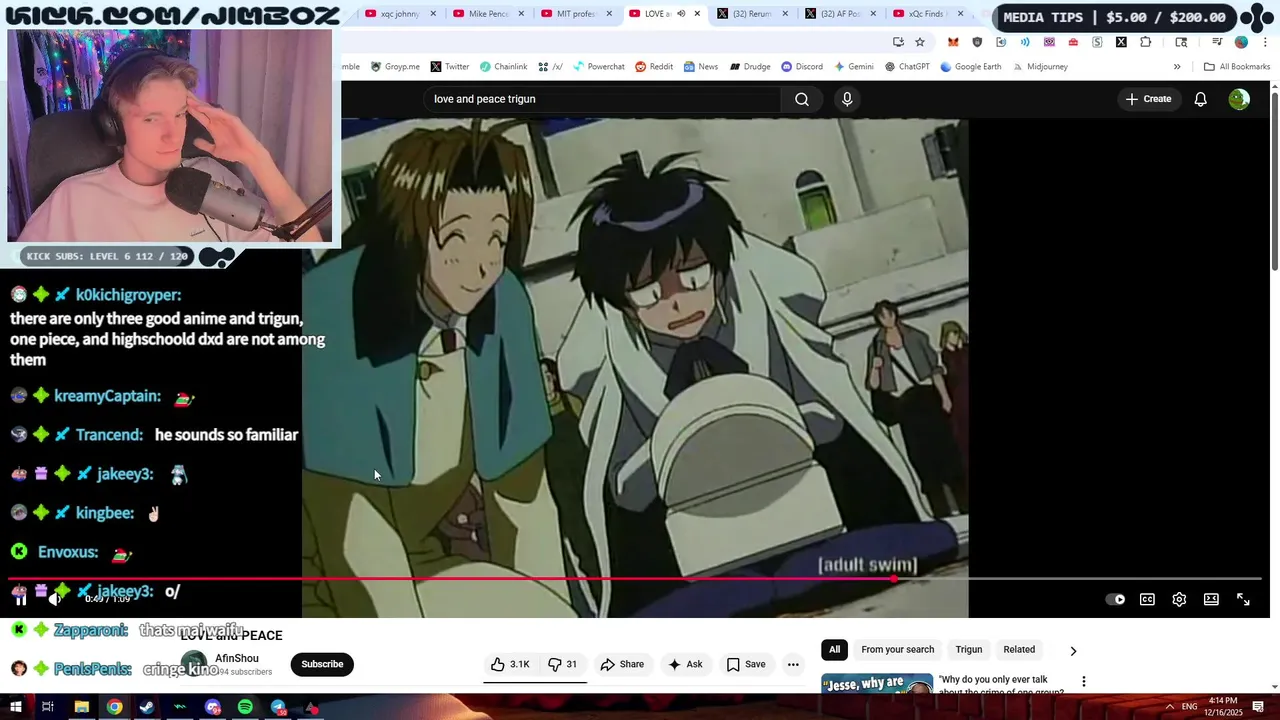Open the Twitter bookmark
Viewport: 1280px width, 720px height.
click(450, 67)
